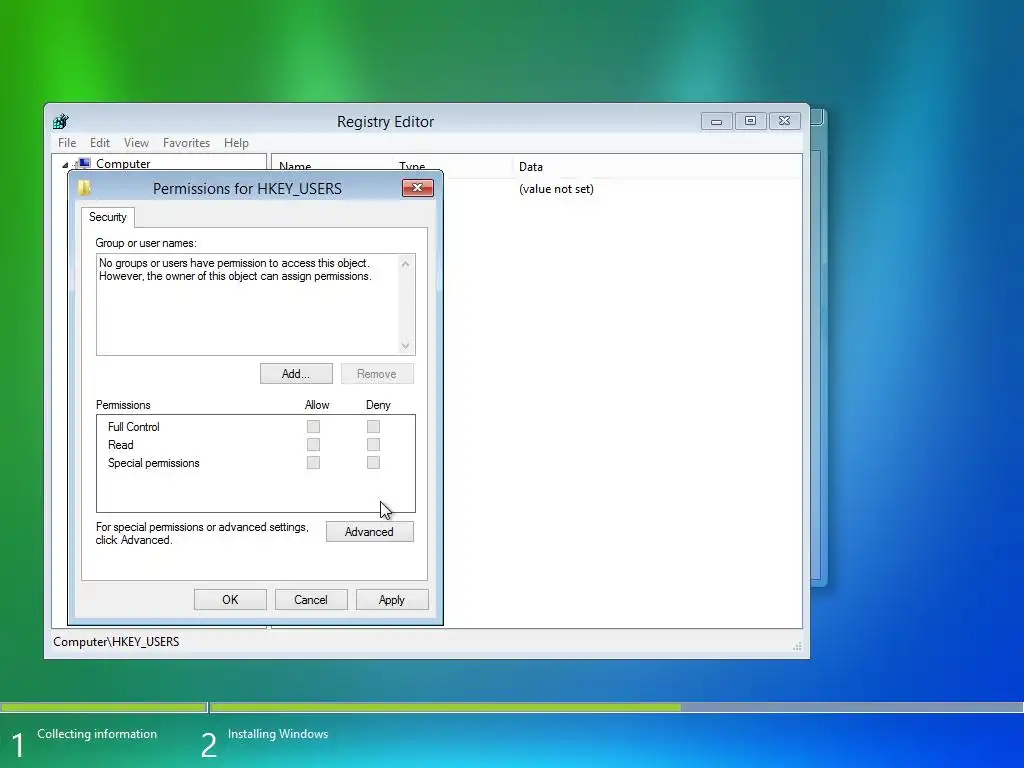Click the Installing Windows progress bar
Screen dimensions: 1024x768
click(x=616, y=707)
